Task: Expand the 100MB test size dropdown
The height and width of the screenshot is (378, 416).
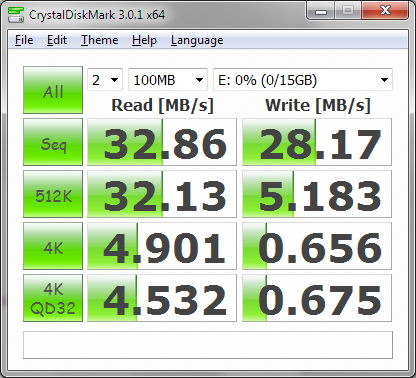Action: [x=168, y=80]
